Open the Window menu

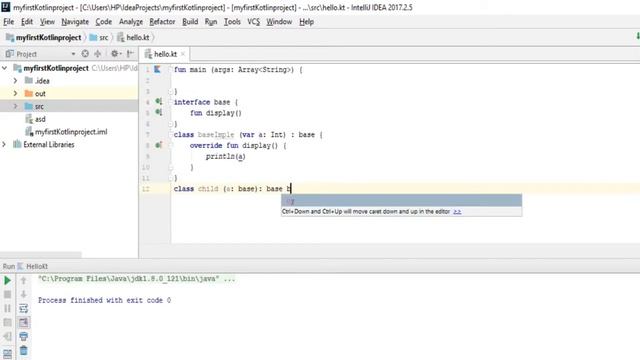tap(279, 22)
